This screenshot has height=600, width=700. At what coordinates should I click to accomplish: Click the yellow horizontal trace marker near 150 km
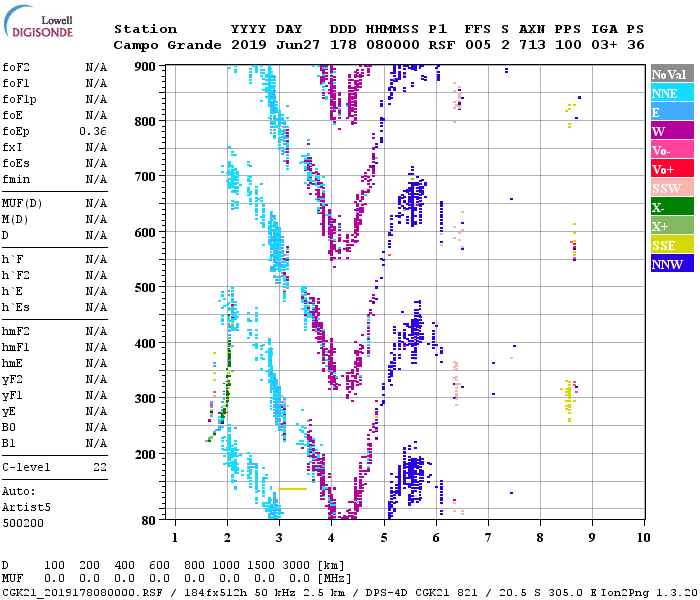(x=293, y=489)
